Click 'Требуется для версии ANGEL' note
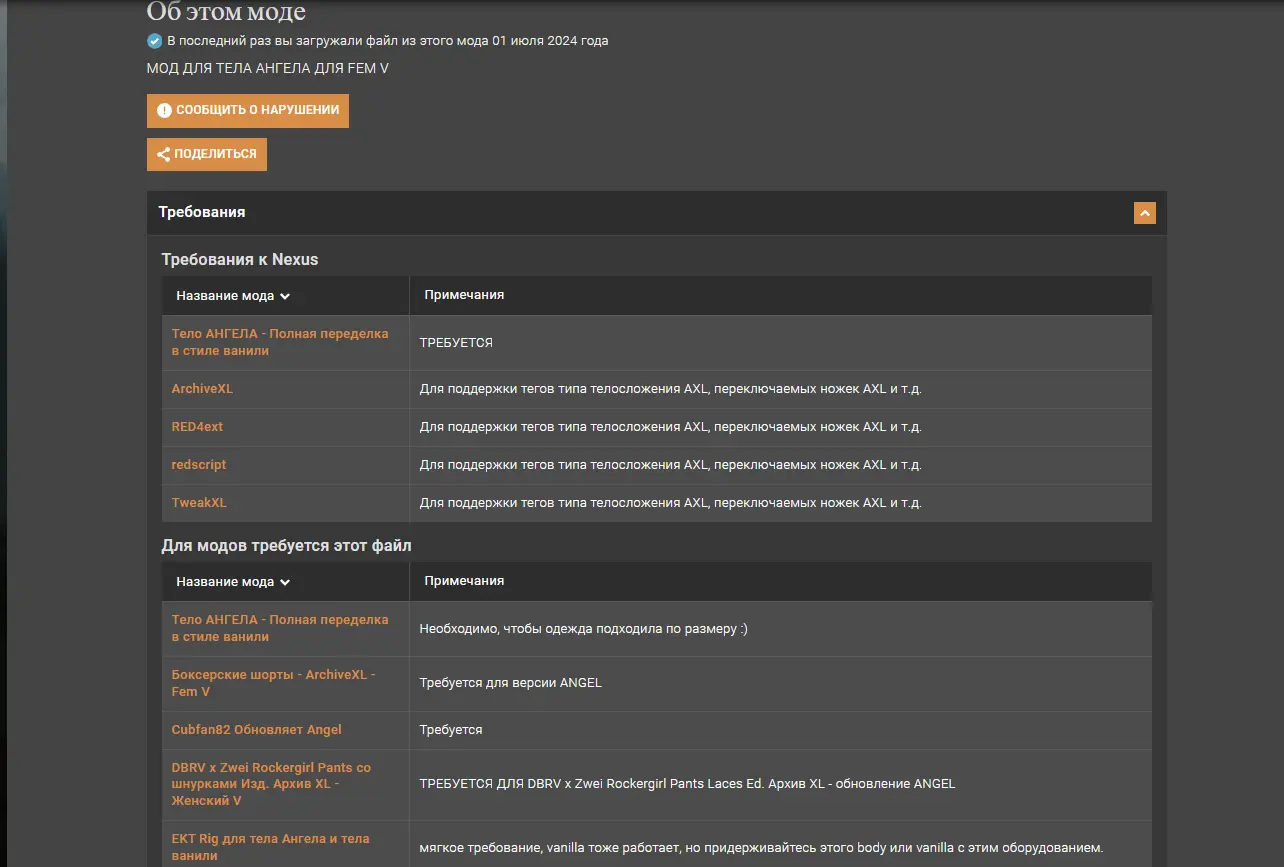The image size is (1284, 867). pos(511,683)
